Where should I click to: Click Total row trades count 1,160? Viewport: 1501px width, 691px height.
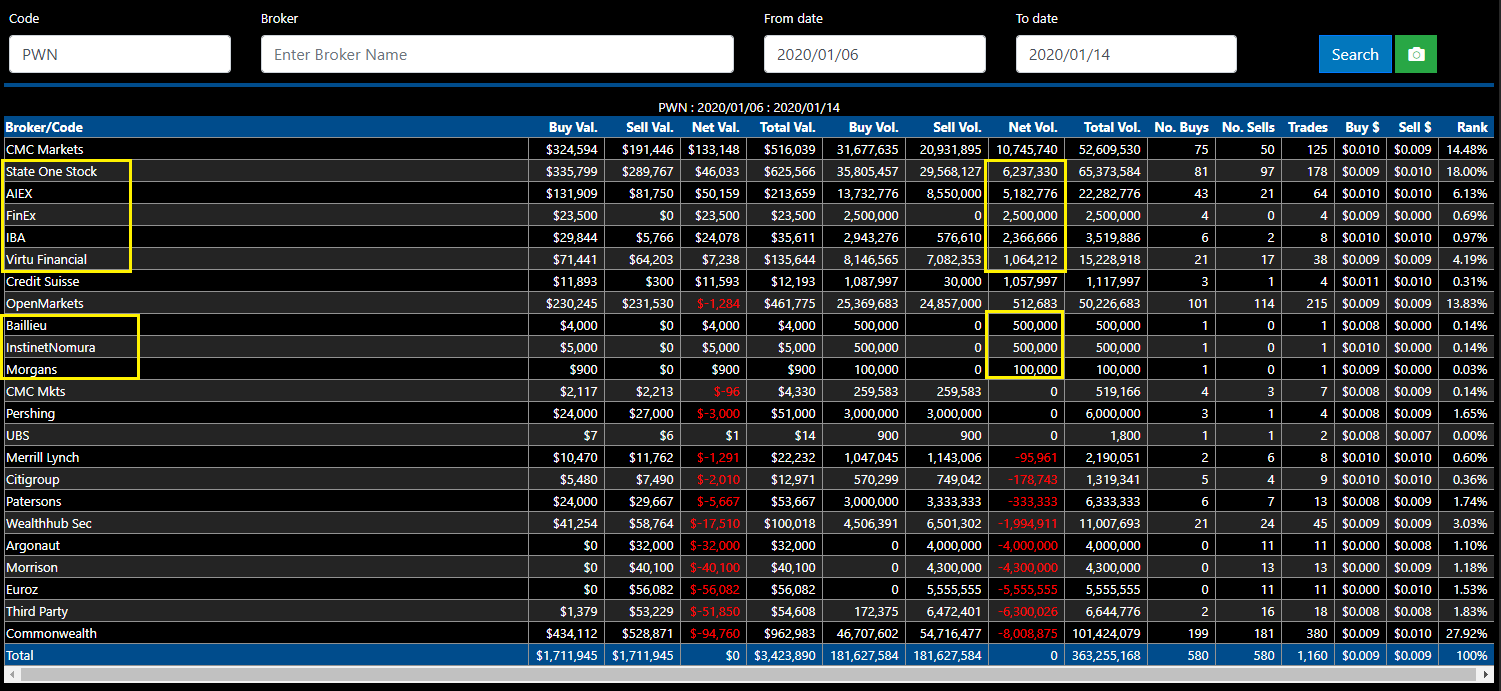(1311, 655)
